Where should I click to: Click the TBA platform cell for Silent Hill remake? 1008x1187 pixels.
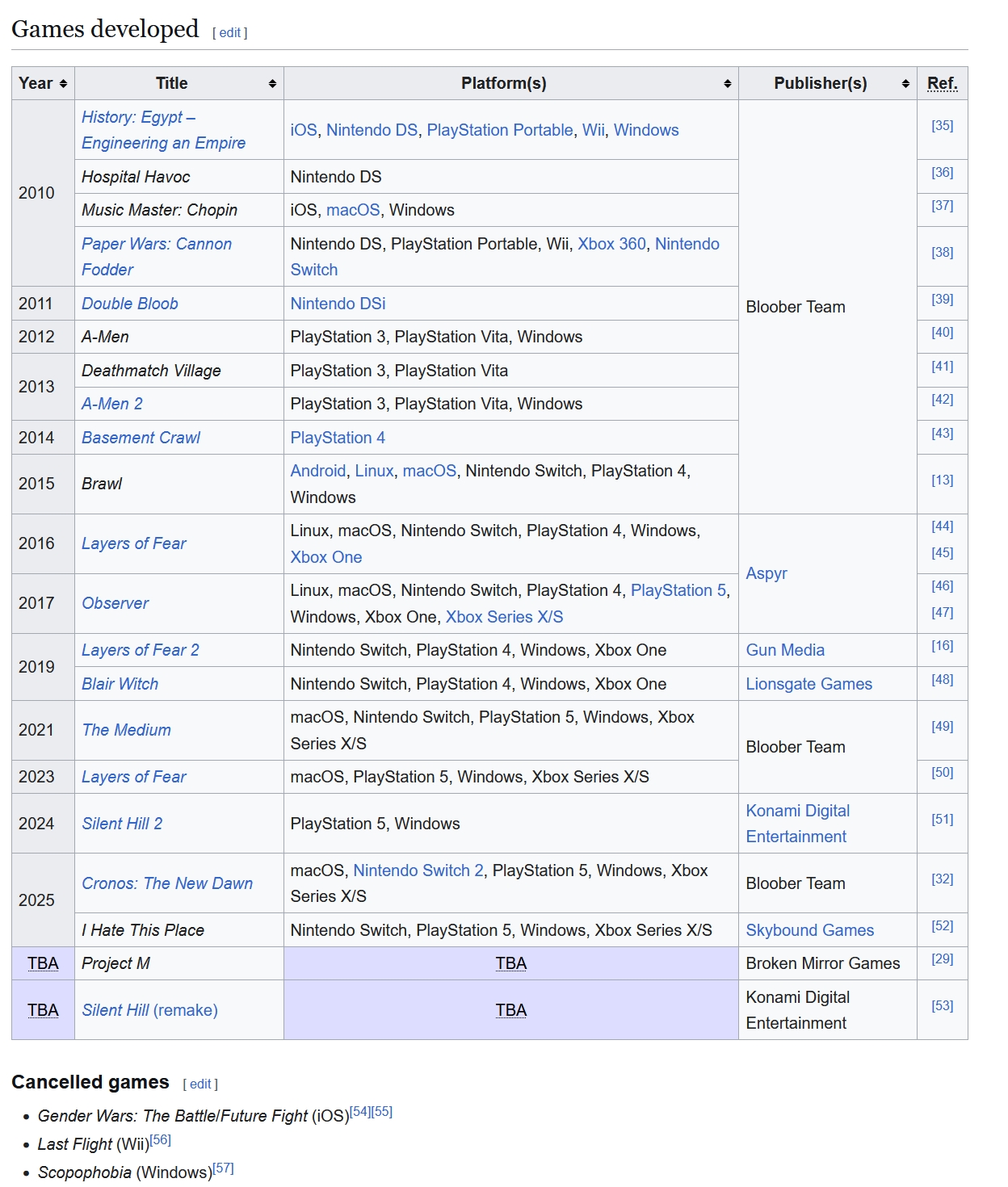click(510, 1010)
